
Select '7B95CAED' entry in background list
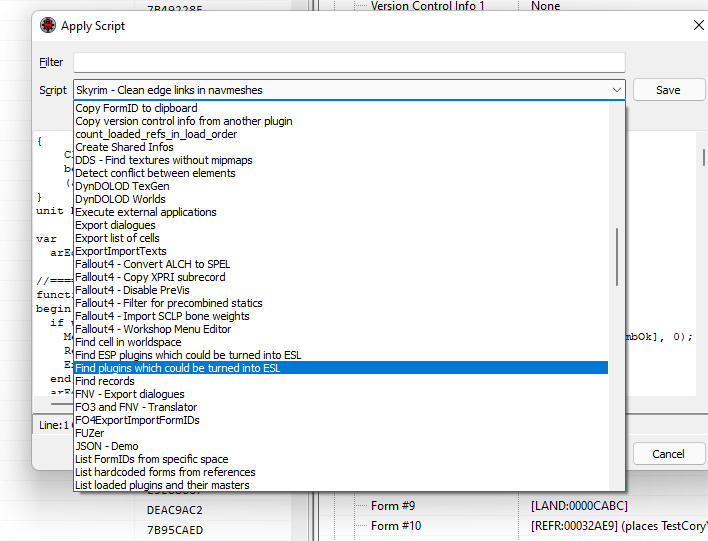pyautogui.click(x=175, y=530)
